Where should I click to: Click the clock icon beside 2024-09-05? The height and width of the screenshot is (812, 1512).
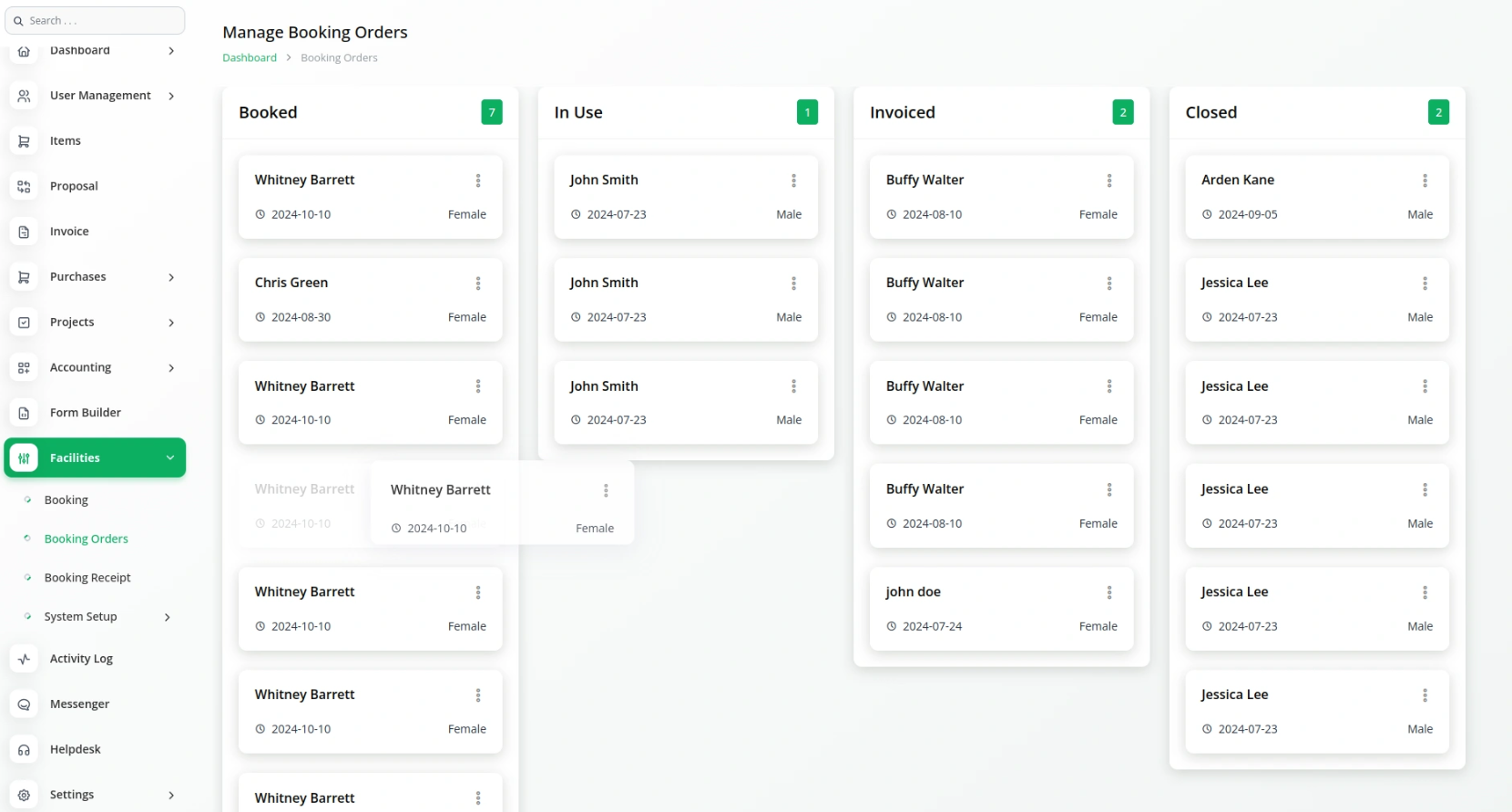pos(1207,214)
